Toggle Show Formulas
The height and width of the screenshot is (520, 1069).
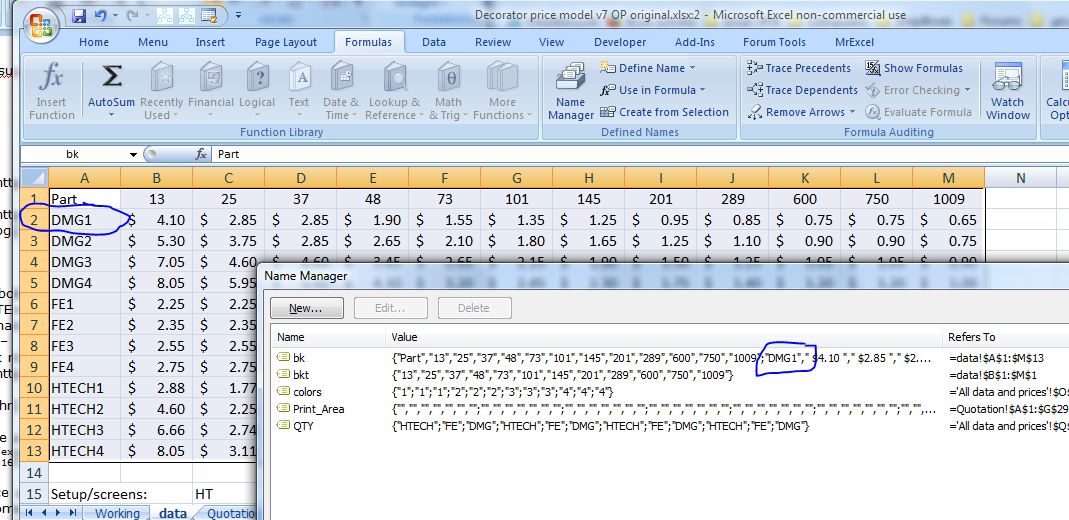(x=914, y=68)
